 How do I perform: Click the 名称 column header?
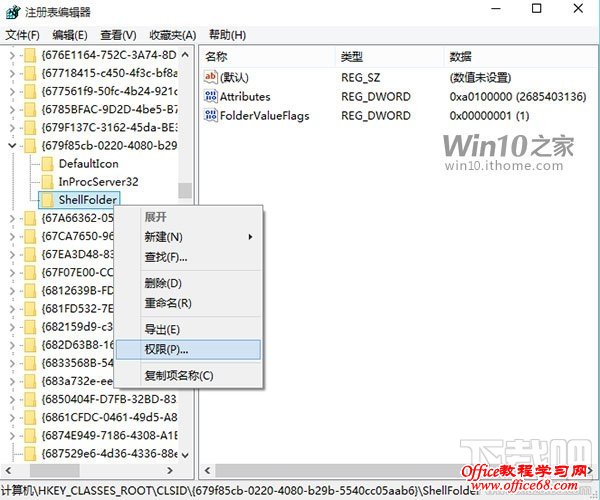267,57
